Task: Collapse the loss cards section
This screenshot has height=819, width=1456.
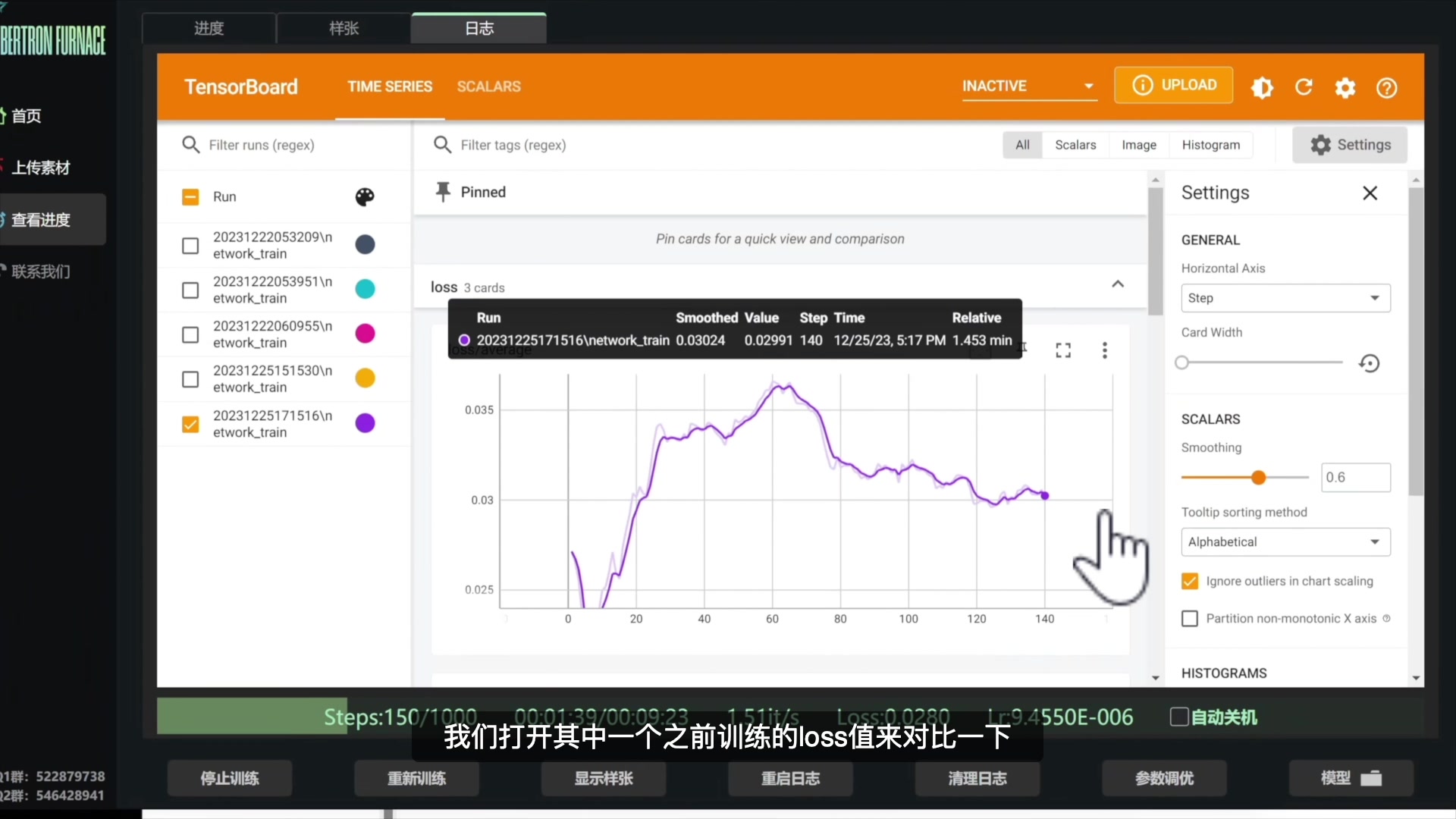Action: coord(1118,284)
